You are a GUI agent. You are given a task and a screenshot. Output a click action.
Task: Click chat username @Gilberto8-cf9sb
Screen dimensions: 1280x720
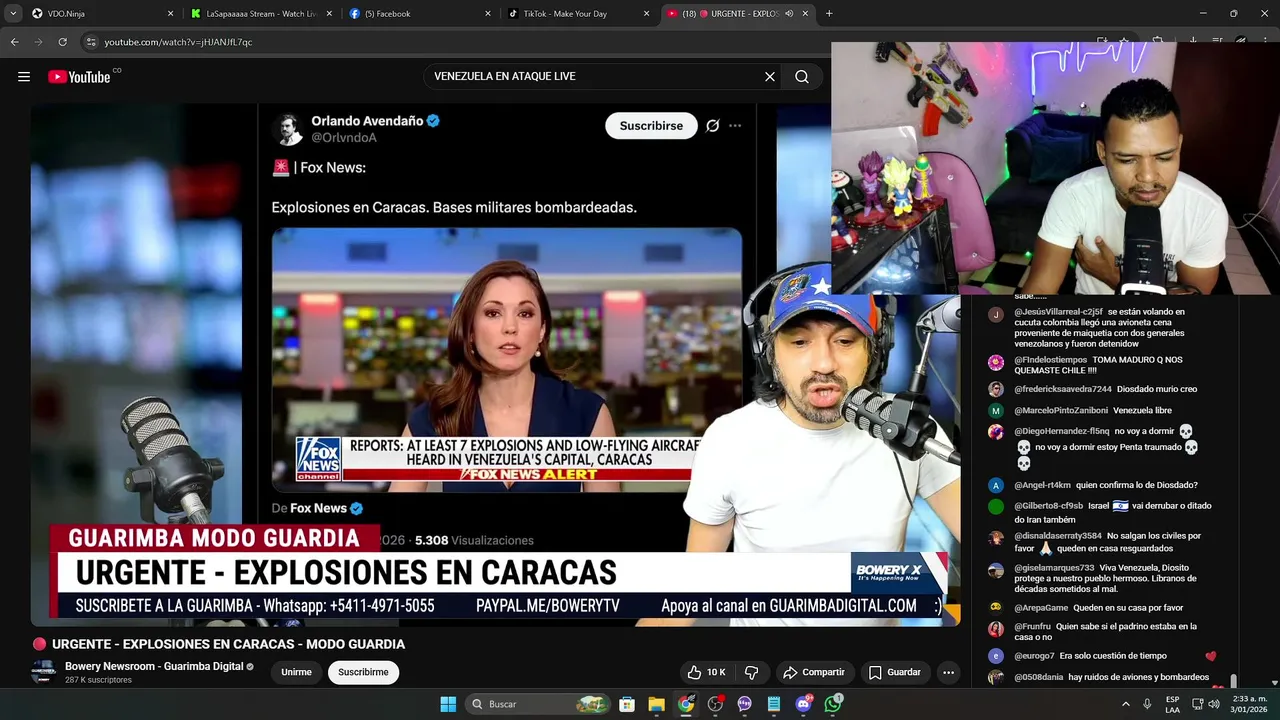[x=1048, y=506]
